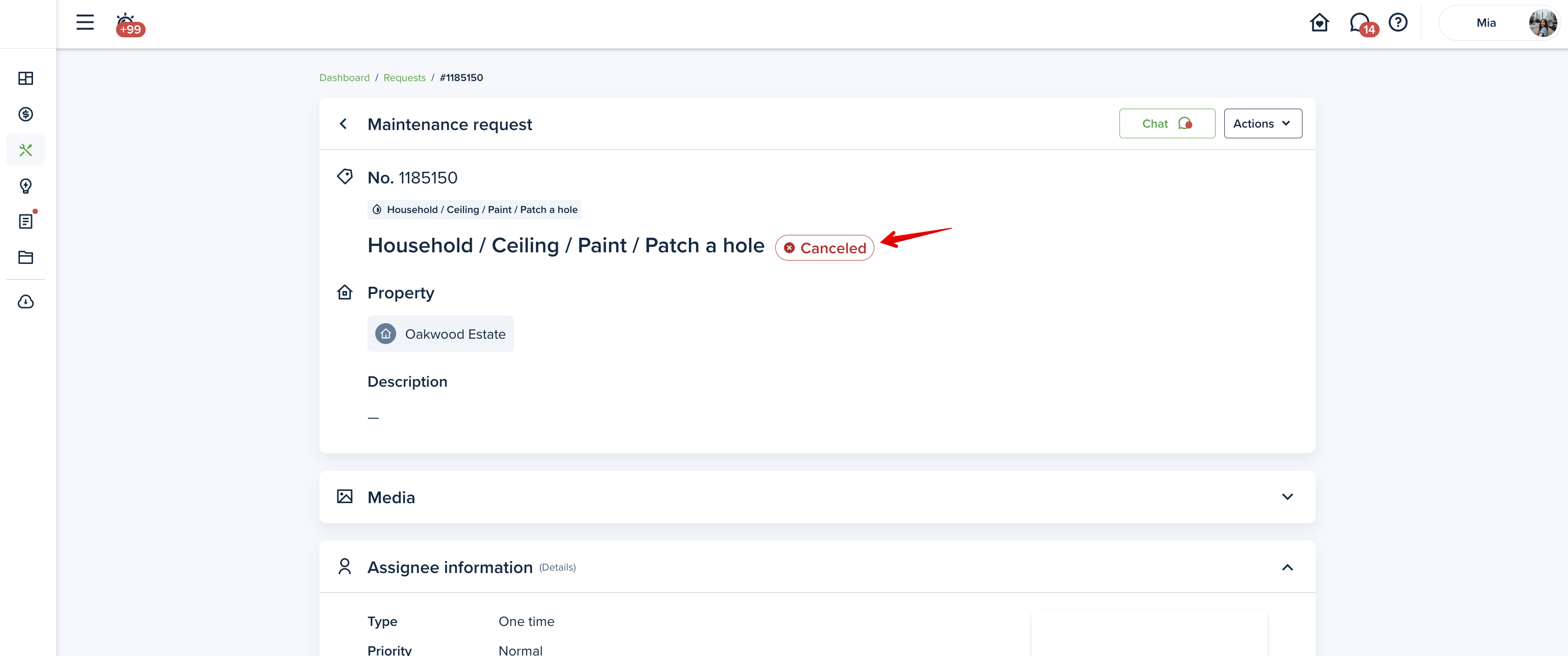Open Mia's profile menu
The height and width of the screenshot is (656, 1568).
tap(1499, 23)
